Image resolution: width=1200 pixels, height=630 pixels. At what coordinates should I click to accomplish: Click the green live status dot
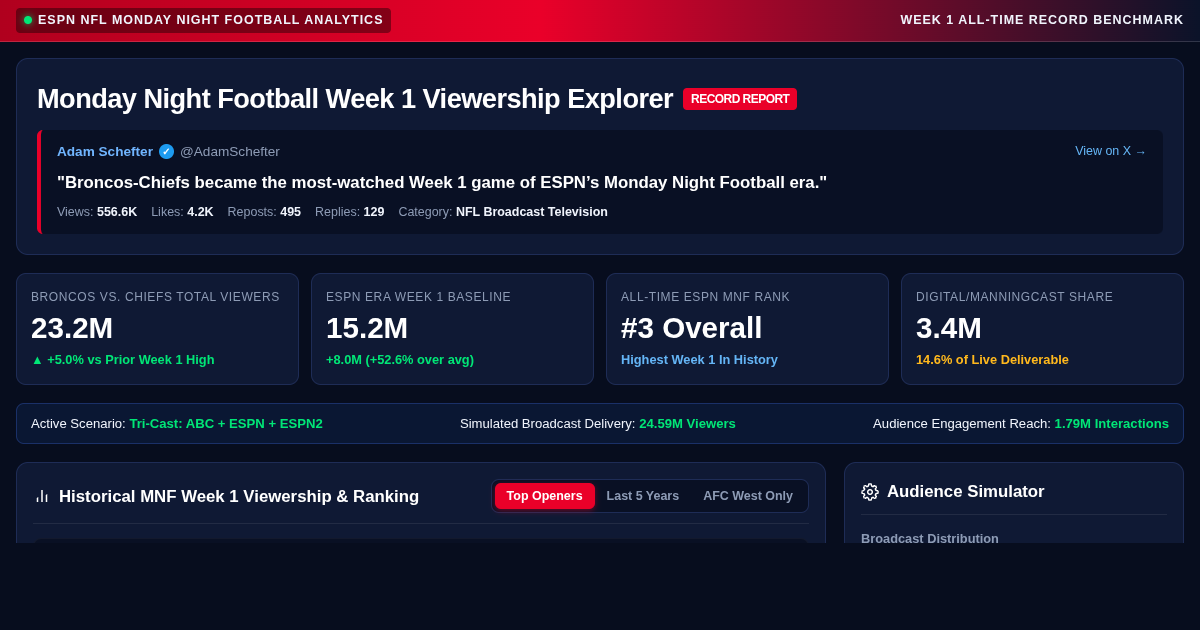pyautogui.click(x=28, y=20)
